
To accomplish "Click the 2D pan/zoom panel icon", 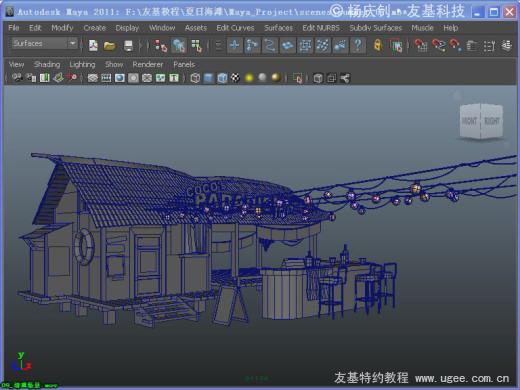I will [x=72, y=78].
